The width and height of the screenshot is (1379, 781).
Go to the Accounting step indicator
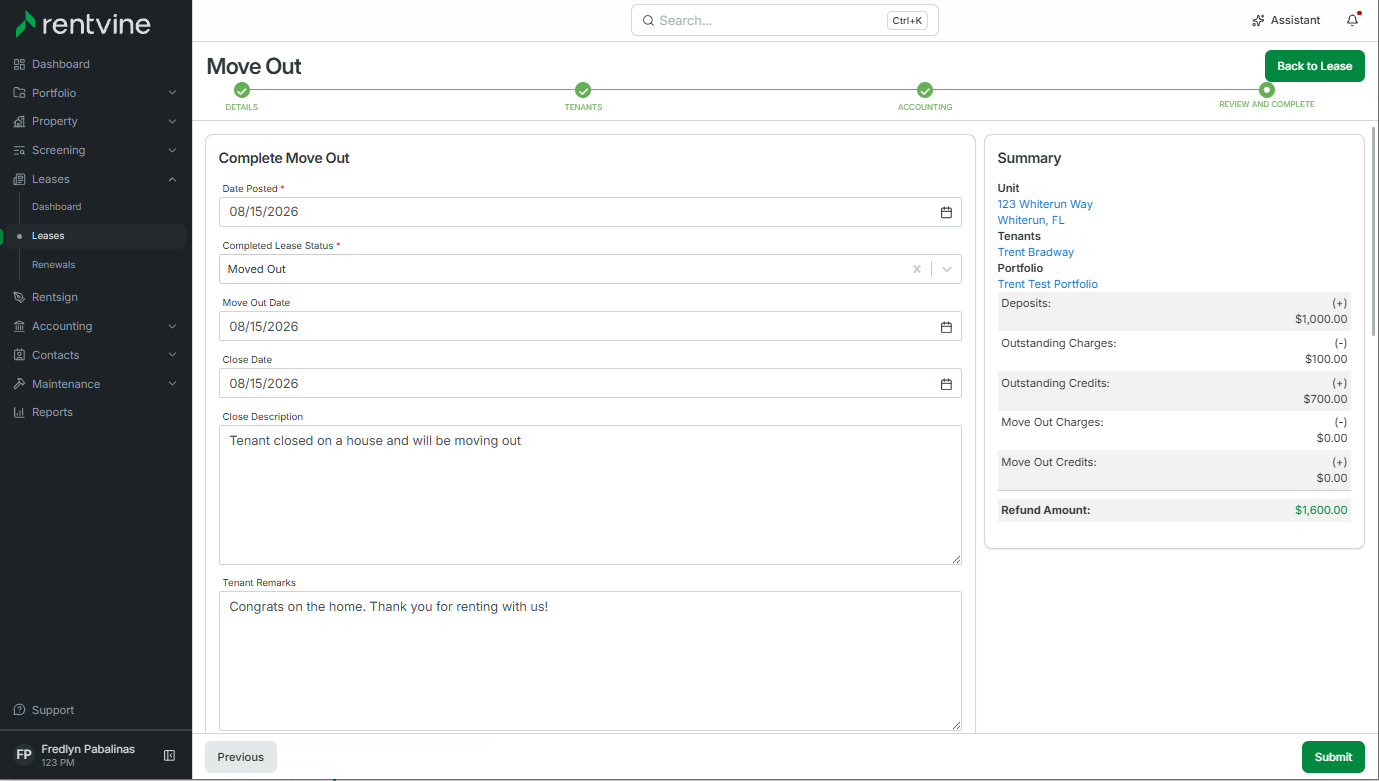(x=925, y=96)
